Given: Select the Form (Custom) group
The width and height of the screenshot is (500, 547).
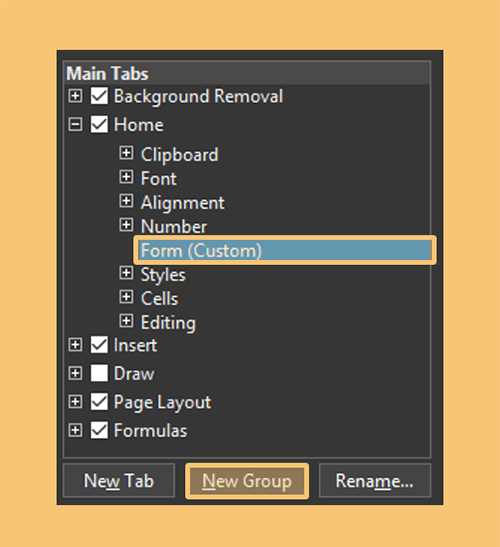Looking at the screenshot, I should pyautogui.click(x=285, y=250).
